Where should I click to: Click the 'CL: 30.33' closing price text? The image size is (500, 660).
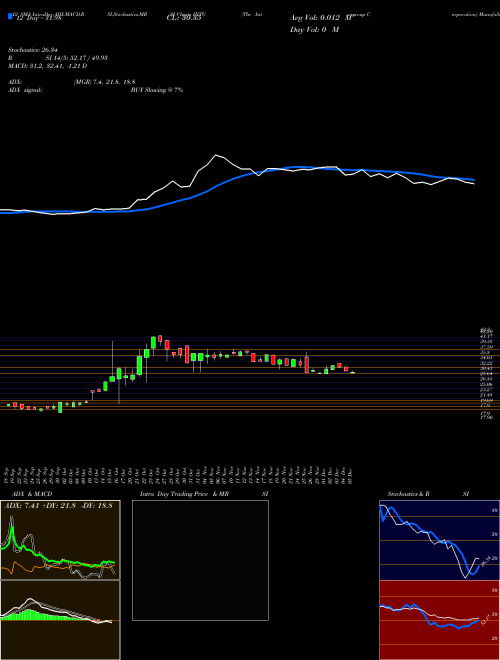184,18
